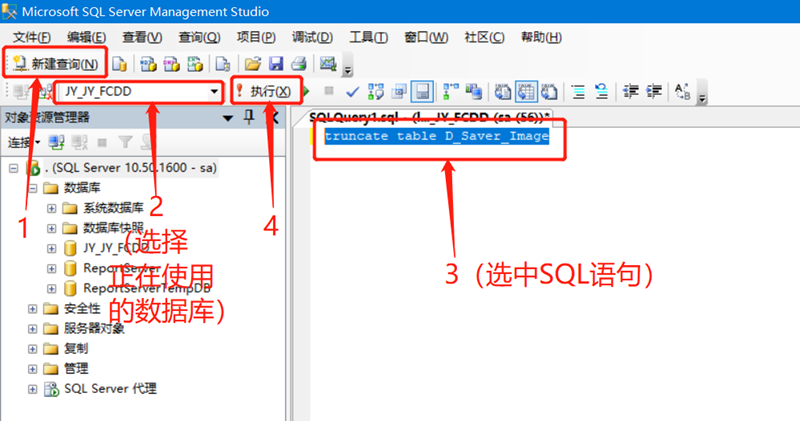Click the truncate table statement in editor
The width and height of the screenshot is (800, 421).
click(436, 136)
